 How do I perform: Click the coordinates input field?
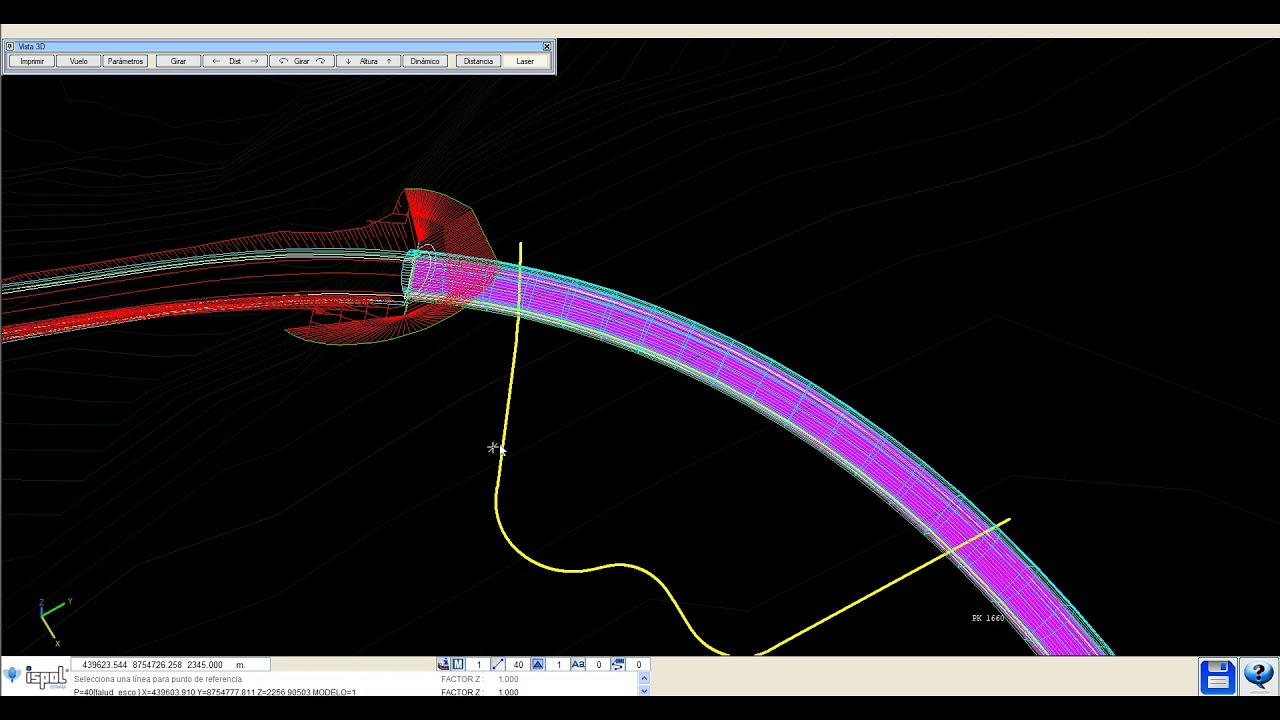click(170, 664)
